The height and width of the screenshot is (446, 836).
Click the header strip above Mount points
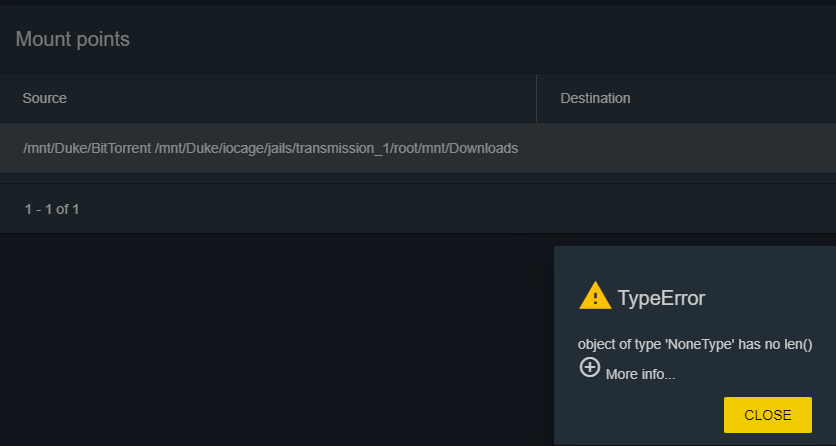(418, 3)
